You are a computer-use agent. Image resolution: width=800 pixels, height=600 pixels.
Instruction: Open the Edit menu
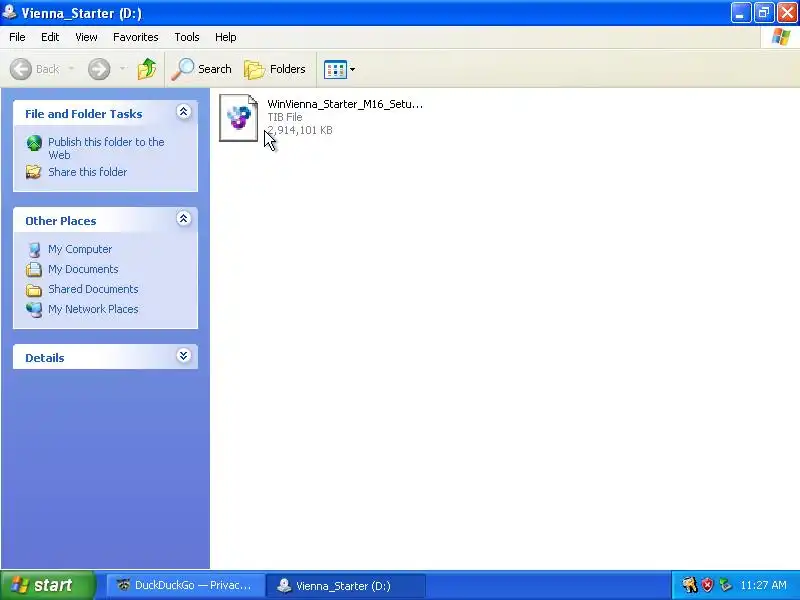50,37
